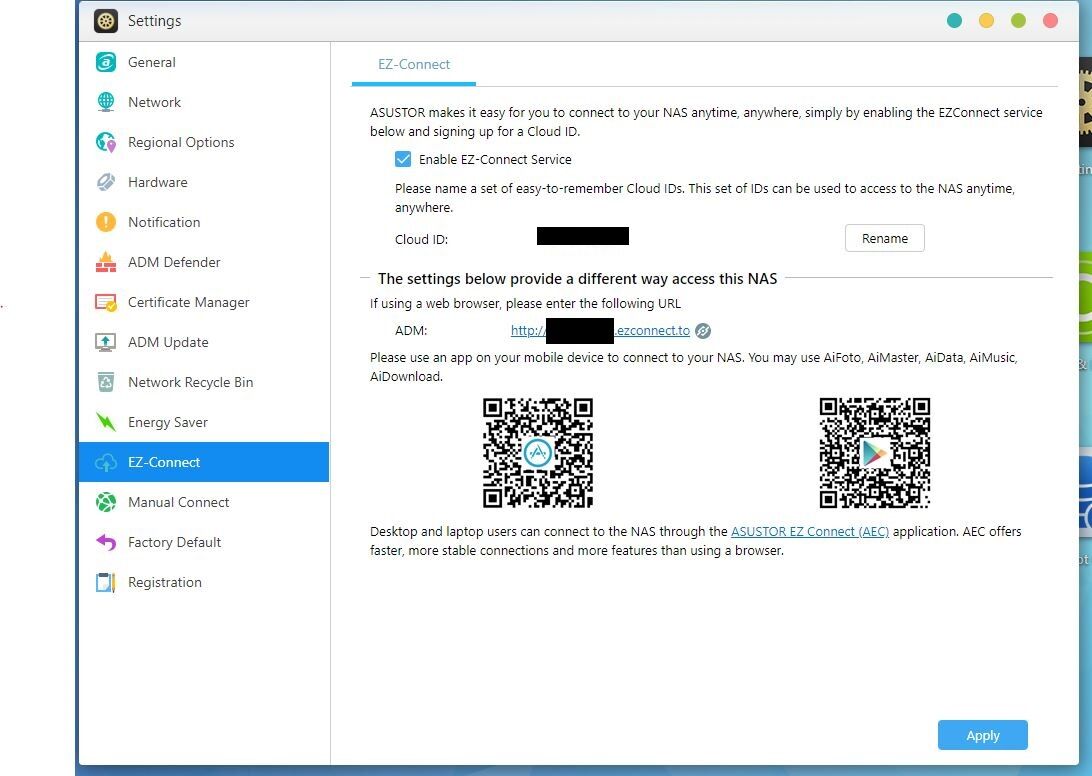Switch to the EZ-Connect tab

pos(414,65)
